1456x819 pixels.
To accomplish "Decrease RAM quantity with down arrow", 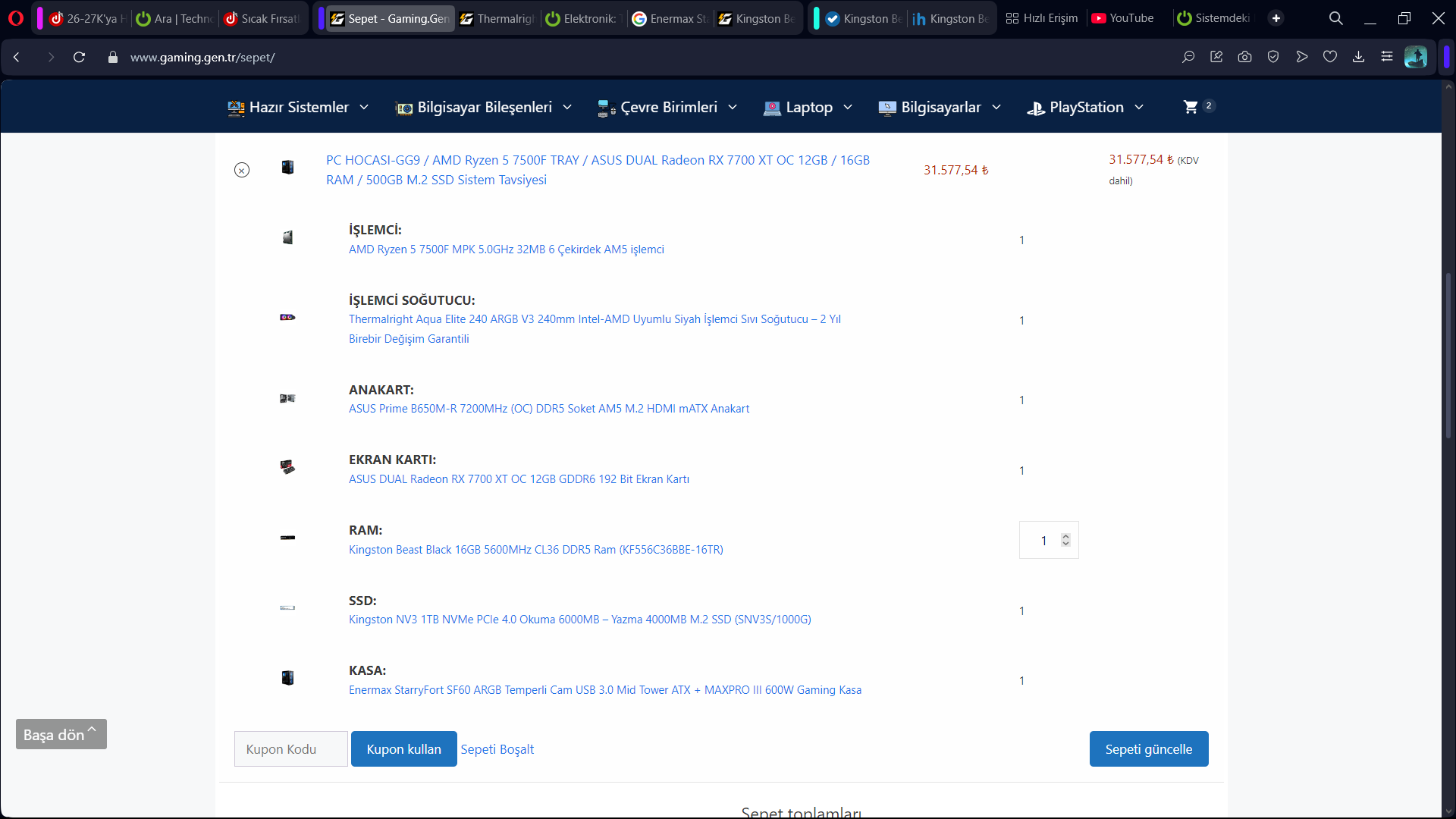I will click(1065, 544).
